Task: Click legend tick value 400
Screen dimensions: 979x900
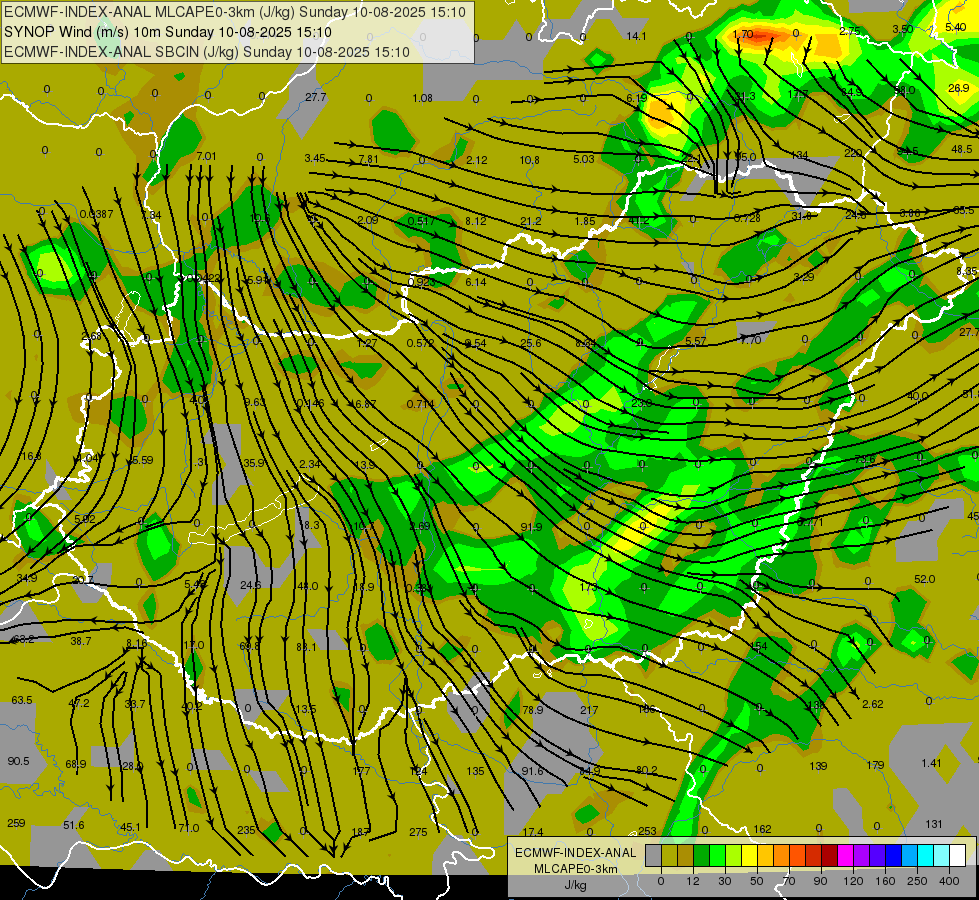Action: tap(949, 881)
